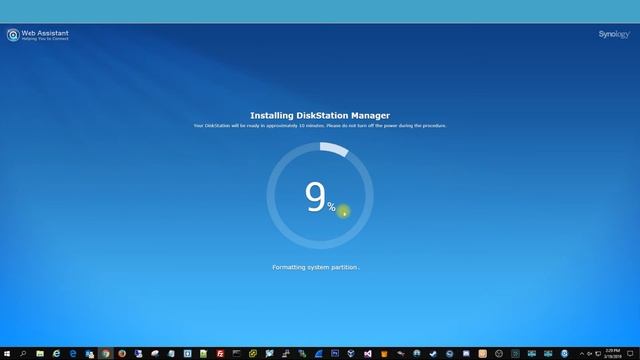Launch Microsoft Edge from the taskbar
Image resolution: width=640 pixels, height=360 pixels.
[x=73, y=353]
